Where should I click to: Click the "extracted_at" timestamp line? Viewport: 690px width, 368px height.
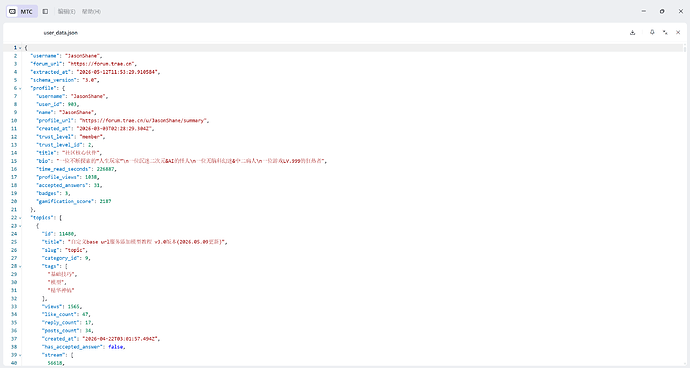coord(95,72)
